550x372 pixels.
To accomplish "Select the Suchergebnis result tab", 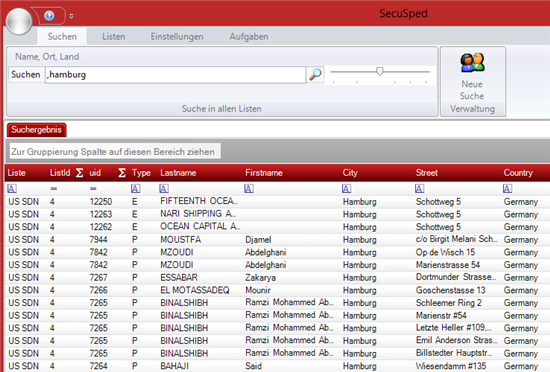I will click(x=36, y=130).
